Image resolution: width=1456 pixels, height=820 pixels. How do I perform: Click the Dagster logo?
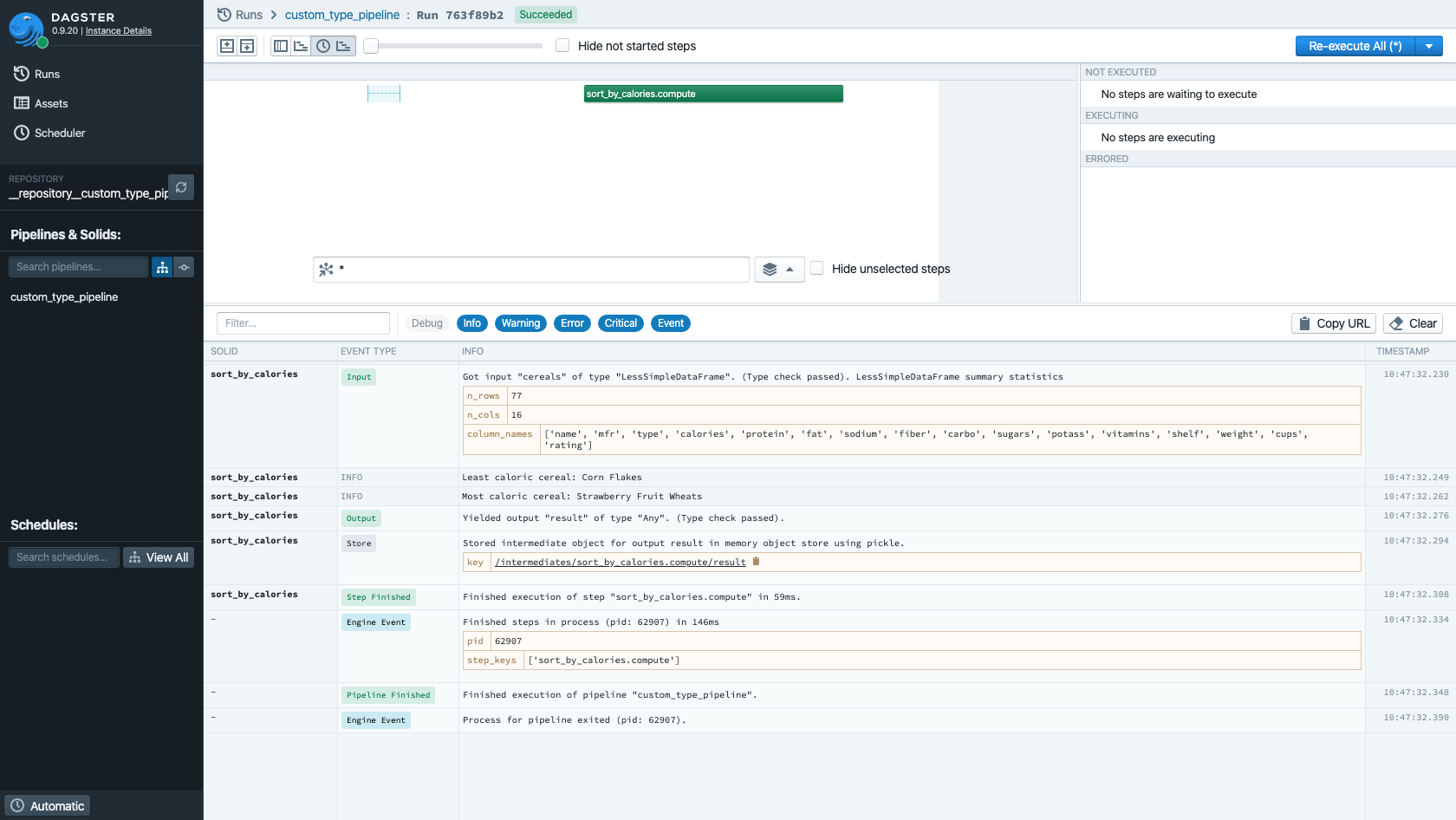click(x=26, y=29)
